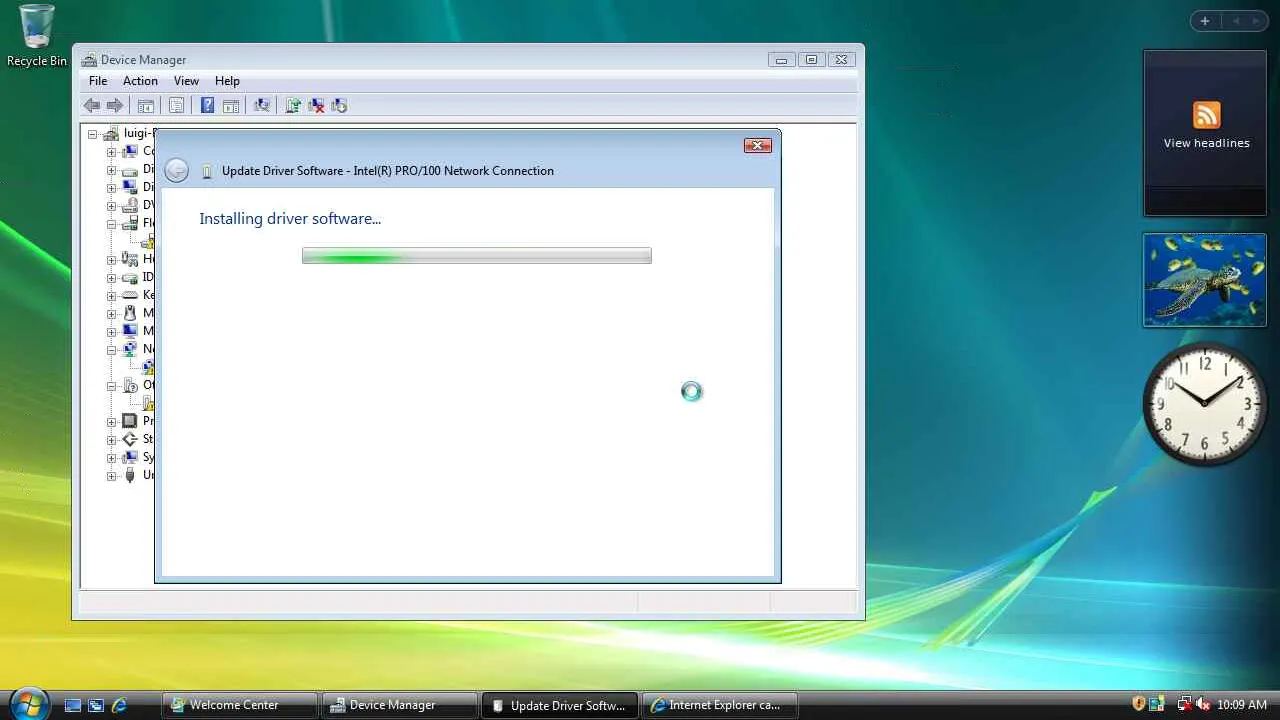This screenshot has width=1280, height=720.
Task: Click the 10:09 AM taskbar clock
Action: pos(1242,705)
